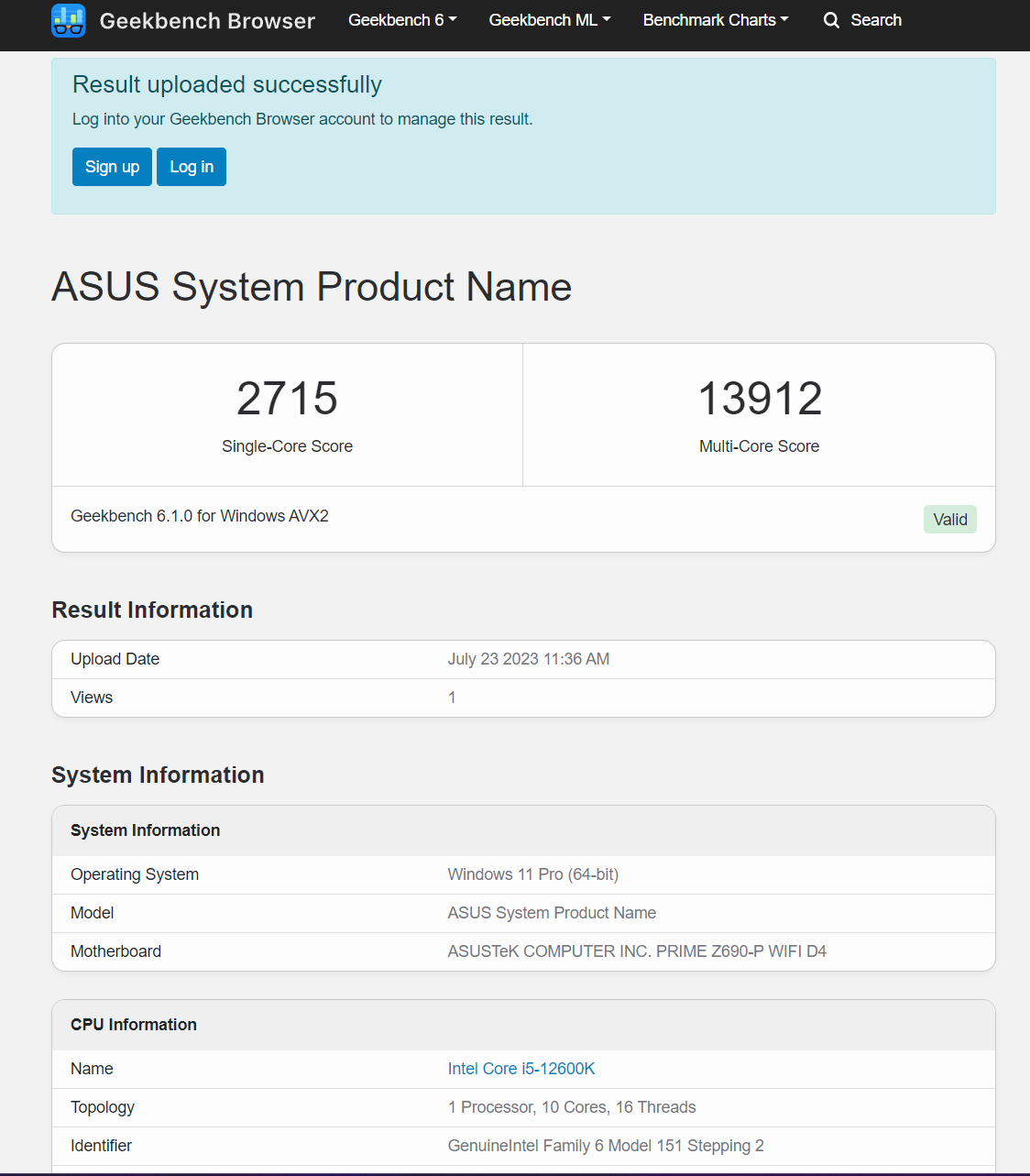
Task: Click the Topology processor cores value
Action: tap(572, 1107)
